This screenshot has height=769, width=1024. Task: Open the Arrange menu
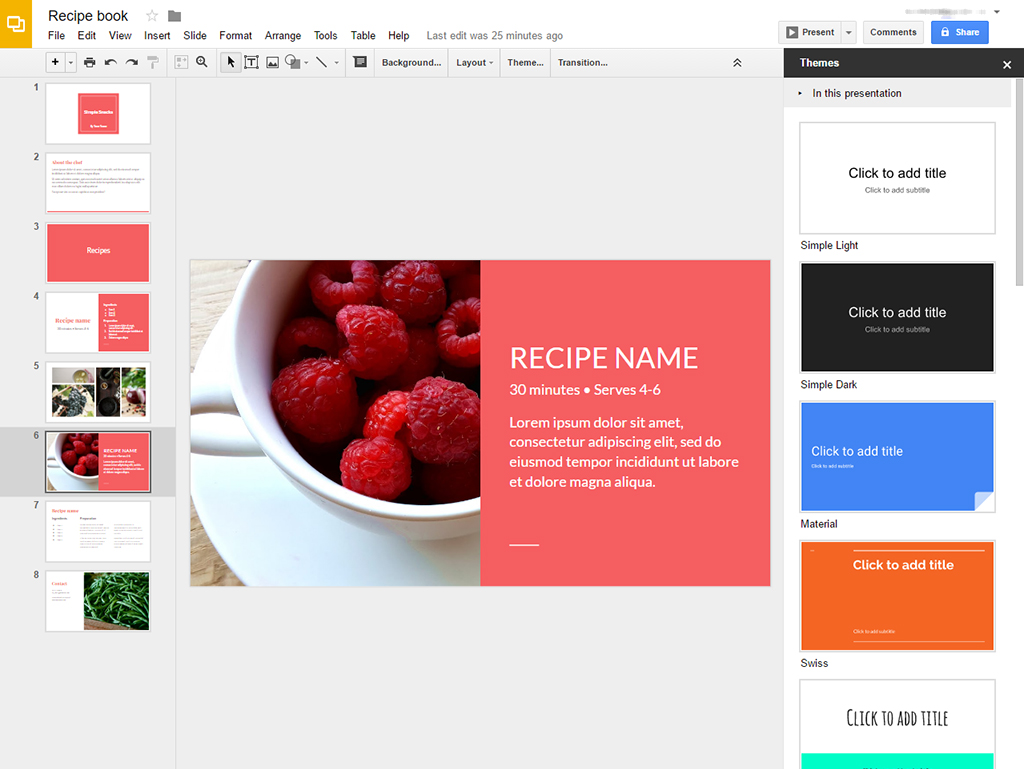[283, 35]
